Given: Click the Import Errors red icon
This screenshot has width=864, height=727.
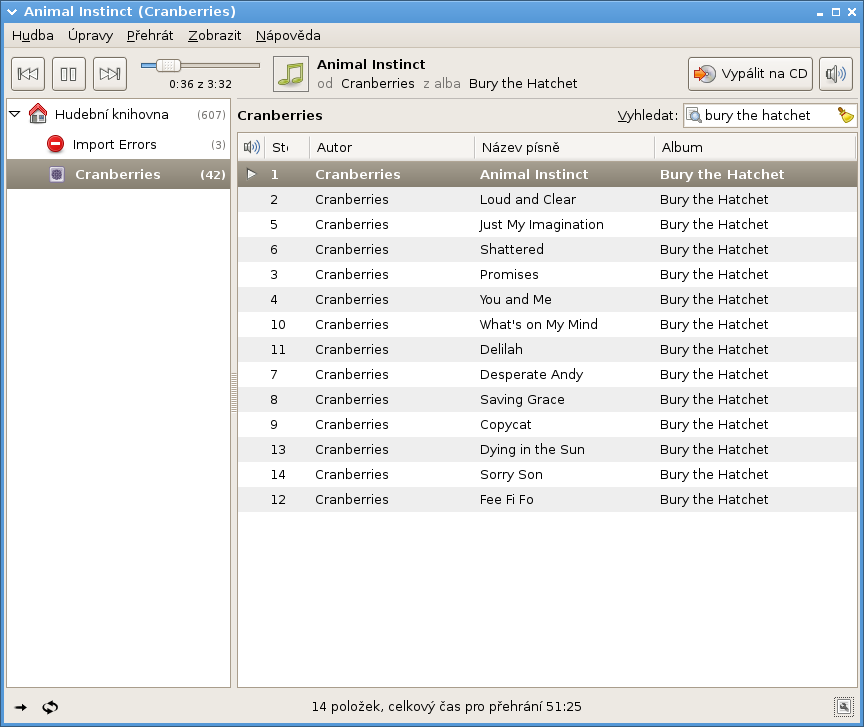Looking at the screenshot, I should [x=56, y=144].
